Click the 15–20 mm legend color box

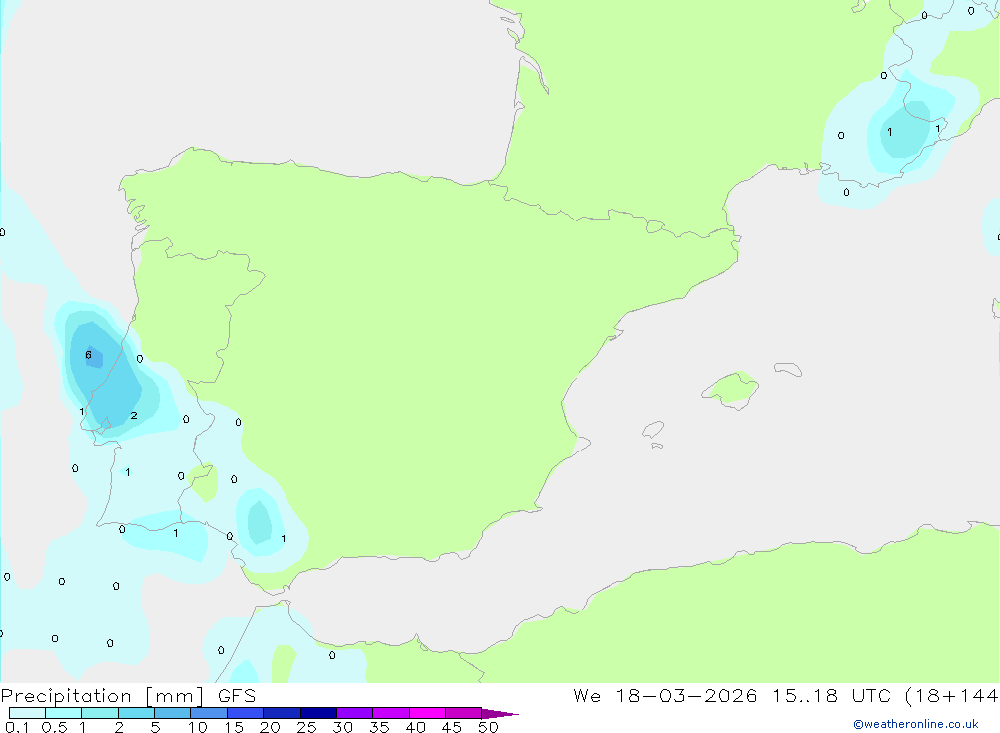246,713
